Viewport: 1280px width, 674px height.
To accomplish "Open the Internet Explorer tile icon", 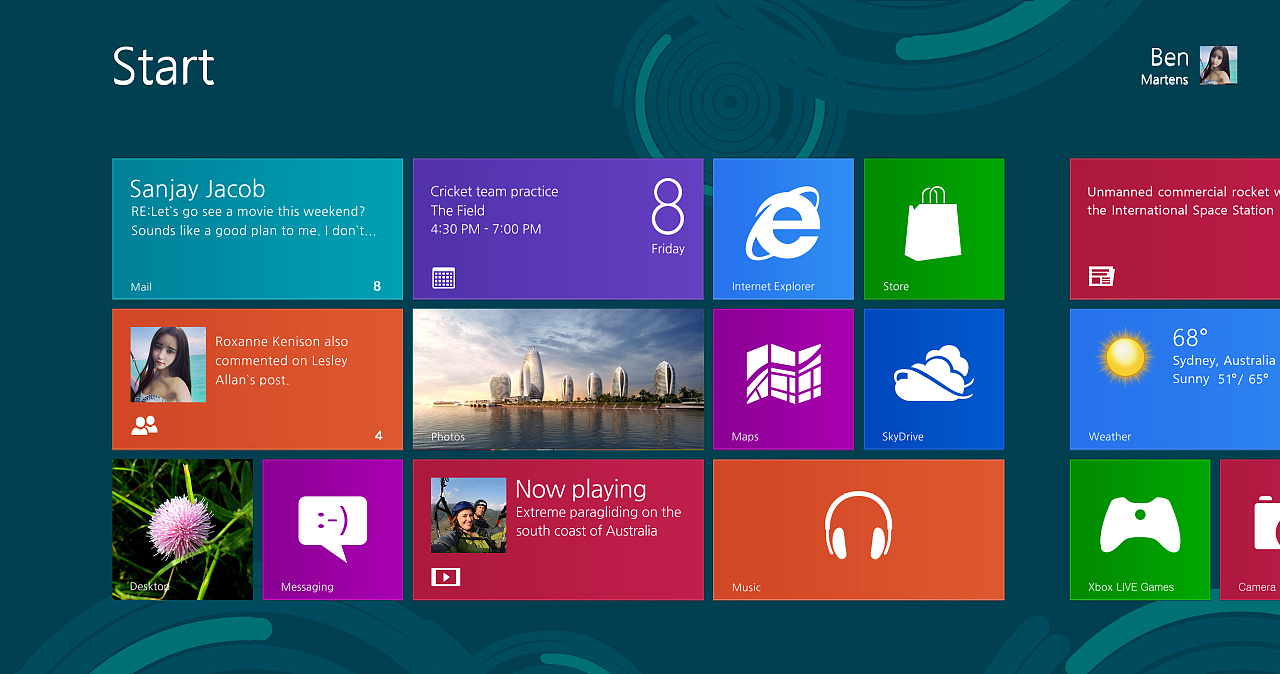I will 783,224.
